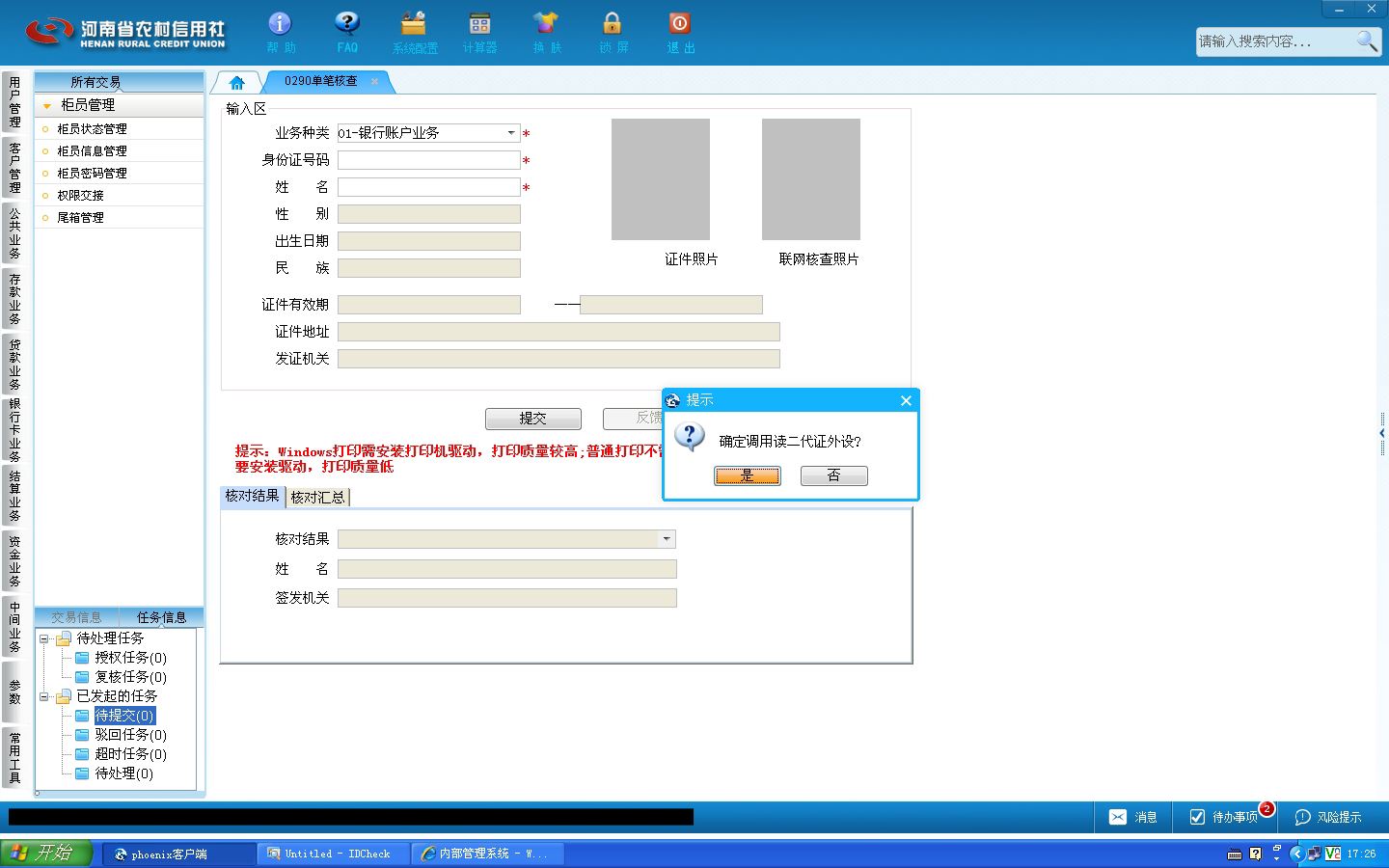Click the top search box
This screenshot has width=1389, height=868.
click(x=1275, y=41)
